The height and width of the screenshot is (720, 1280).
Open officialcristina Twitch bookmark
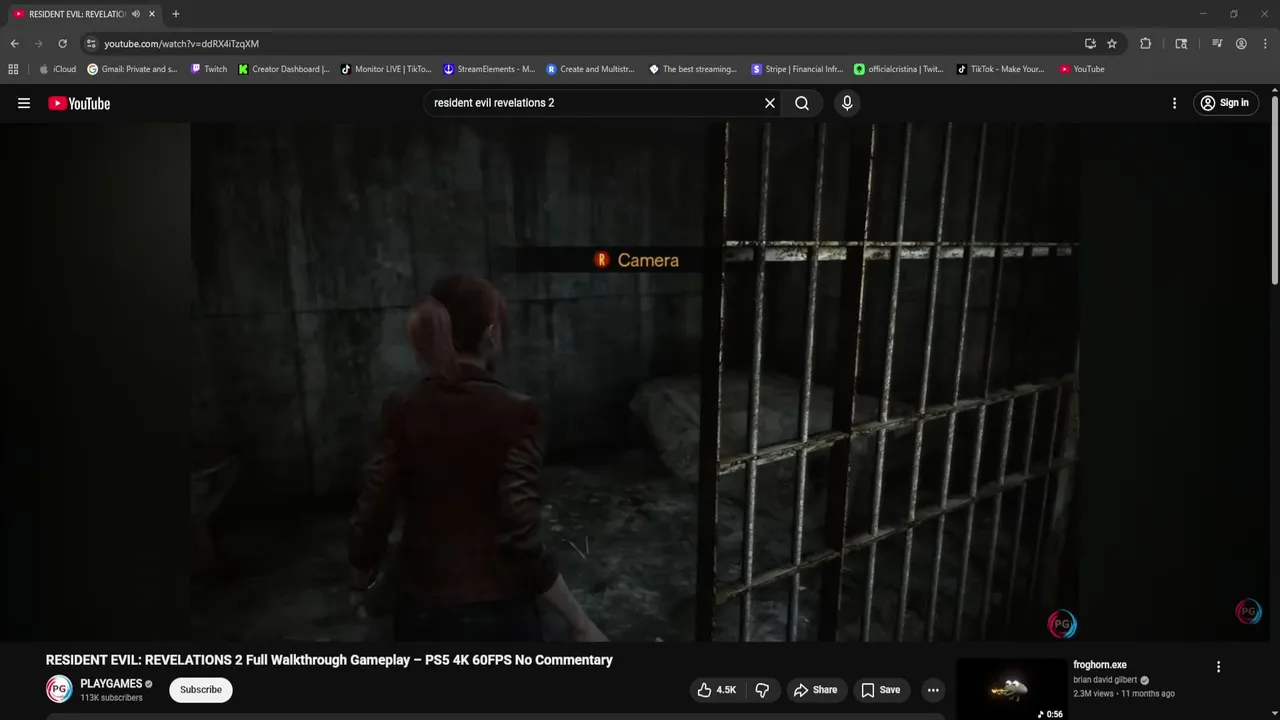click(899, 69)
